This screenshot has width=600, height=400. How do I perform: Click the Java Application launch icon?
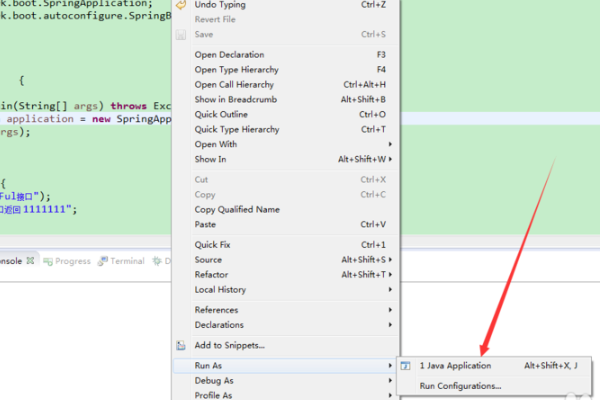click(406, 366)
